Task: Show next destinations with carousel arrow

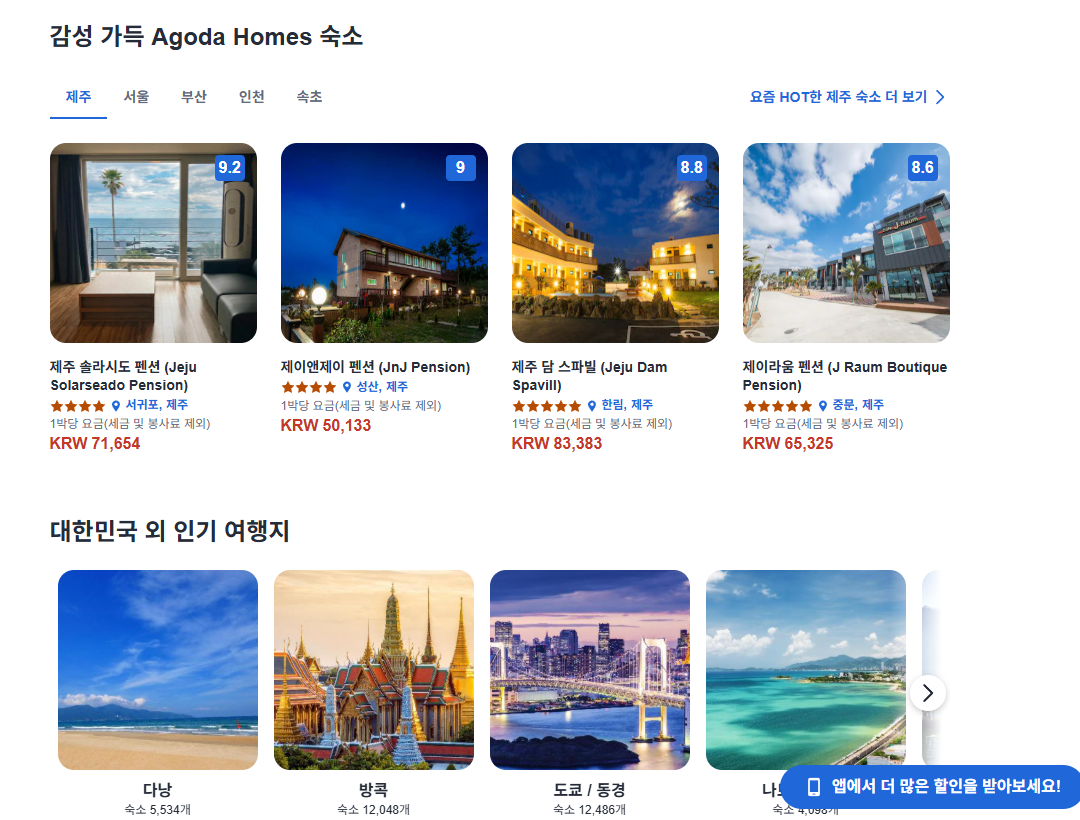Action: pyautogui.click(x=928, y=693)
